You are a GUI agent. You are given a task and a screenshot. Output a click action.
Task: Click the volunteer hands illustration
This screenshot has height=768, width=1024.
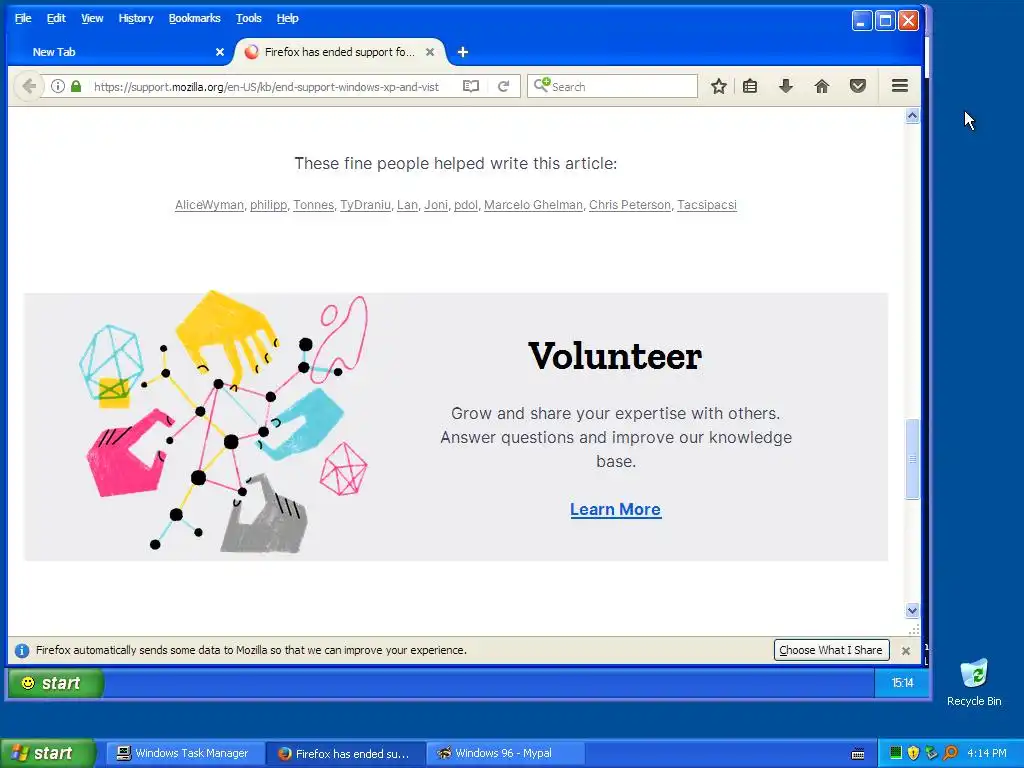point(223,423)
